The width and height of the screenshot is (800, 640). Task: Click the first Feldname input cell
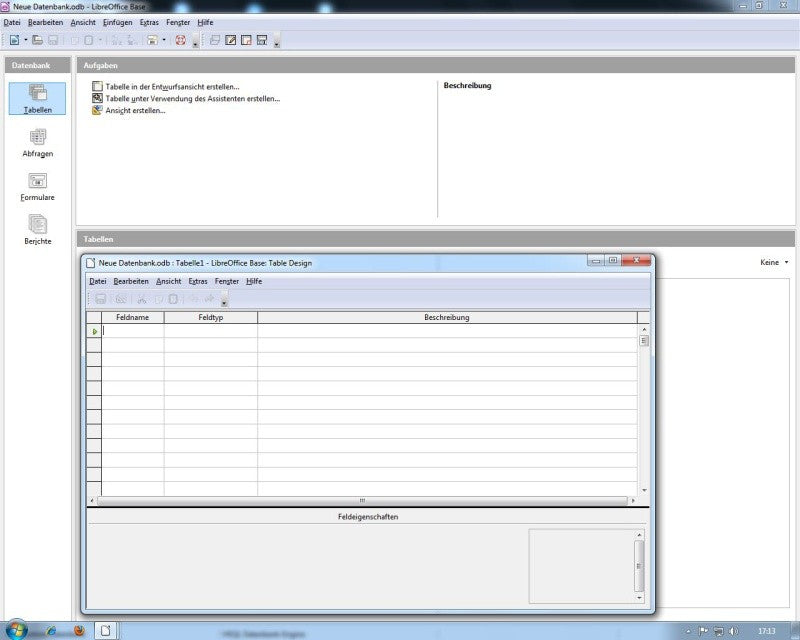pyautogui.click(x=133, y=331)
